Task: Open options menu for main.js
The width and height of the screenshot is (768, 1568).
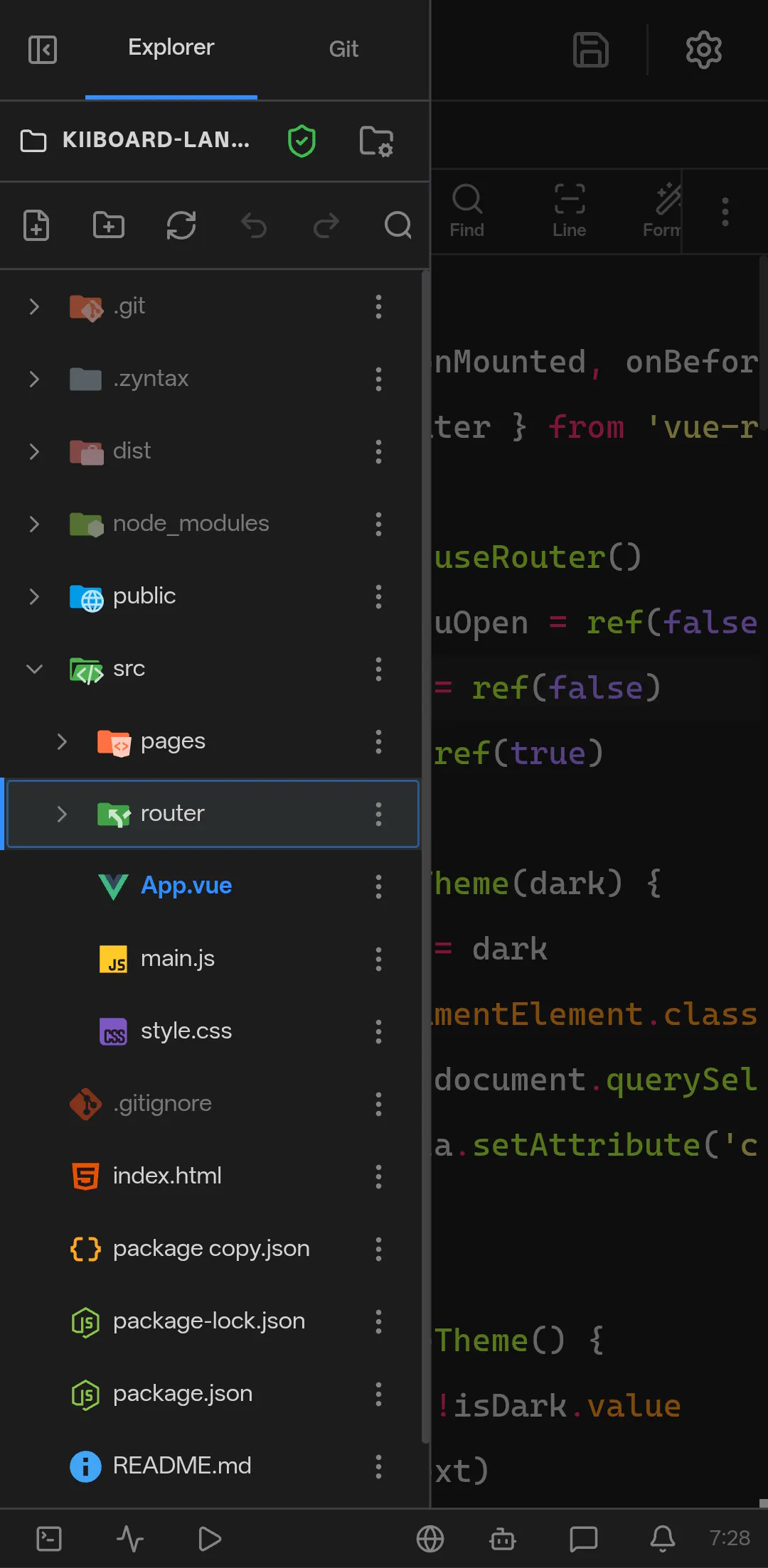Action: tap(378, 959)
